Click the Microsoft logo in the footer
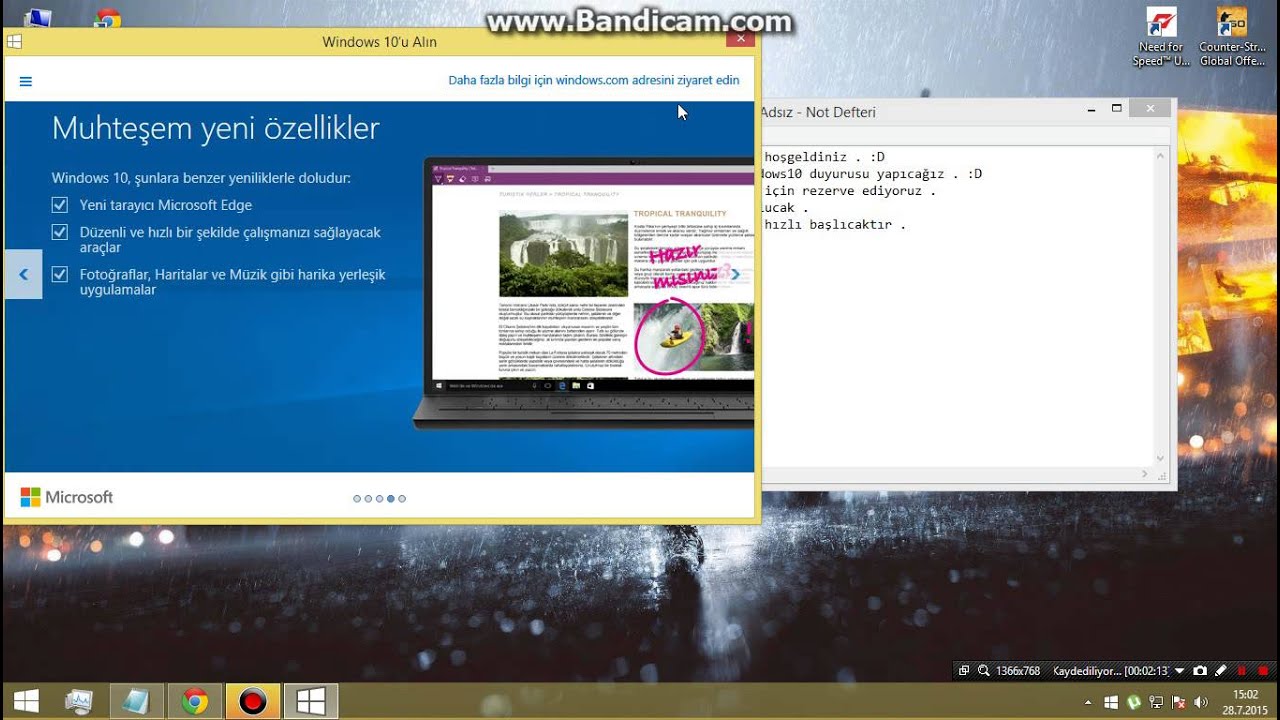Viewport: 1280px width, 720px height. pos(67,497)
